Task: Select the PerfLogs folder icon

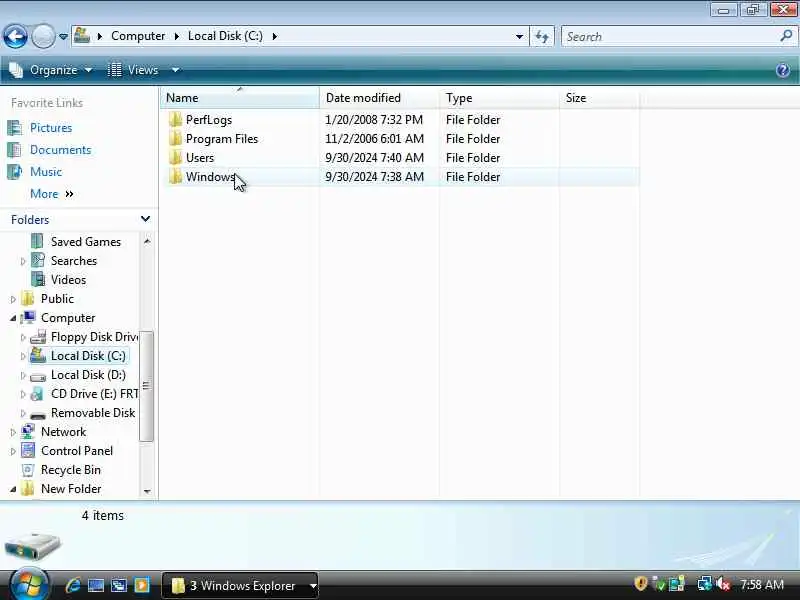Action: 175,120
